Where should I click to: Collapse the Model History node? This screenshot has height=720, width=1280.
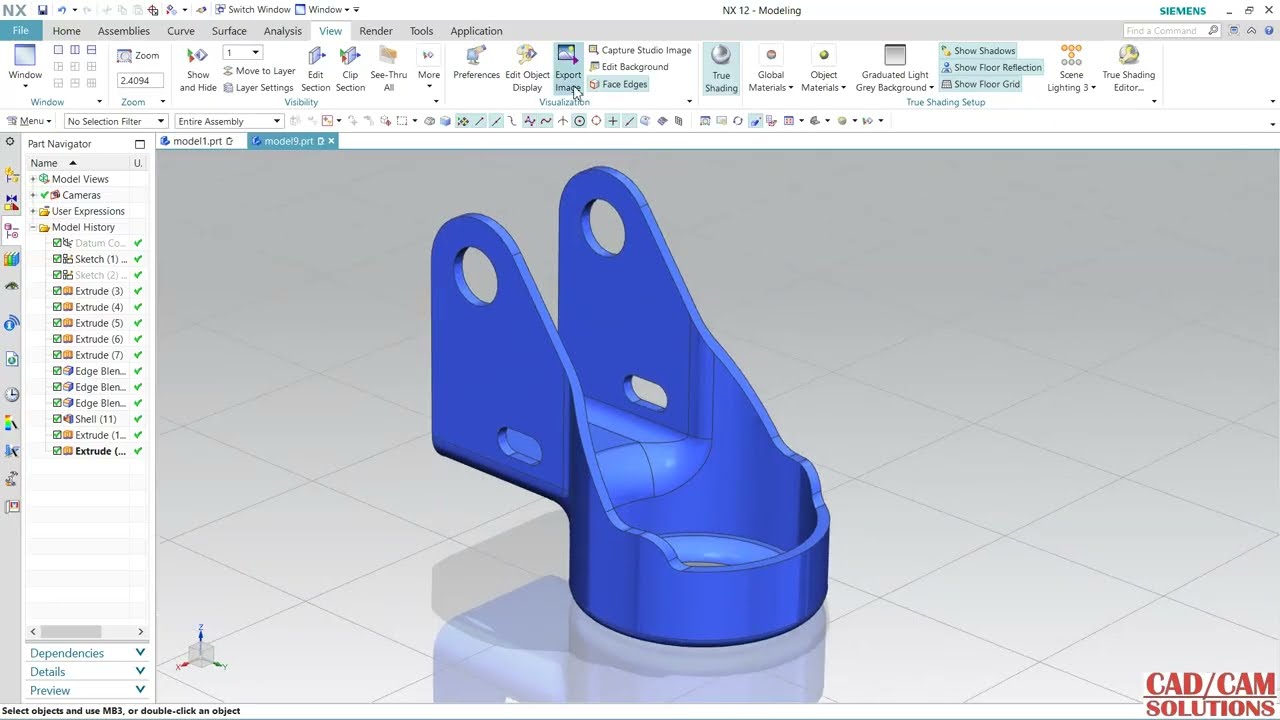[x=33, y=227]
